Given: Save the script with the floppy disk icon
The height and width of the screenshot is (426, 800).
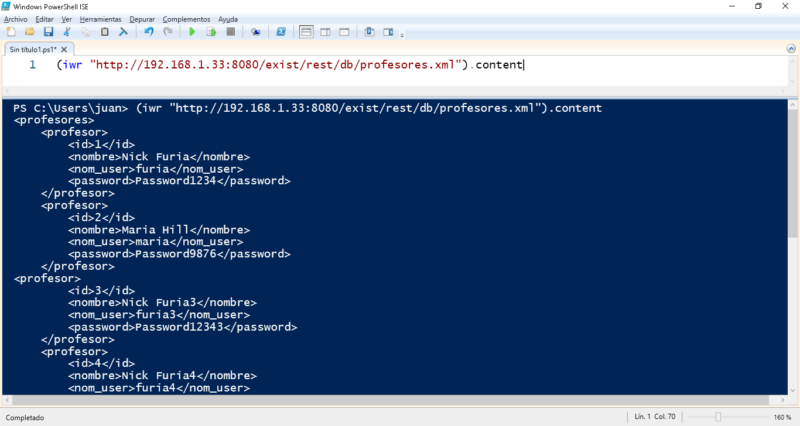Looking at the screenshot, I should click(48, 32).
